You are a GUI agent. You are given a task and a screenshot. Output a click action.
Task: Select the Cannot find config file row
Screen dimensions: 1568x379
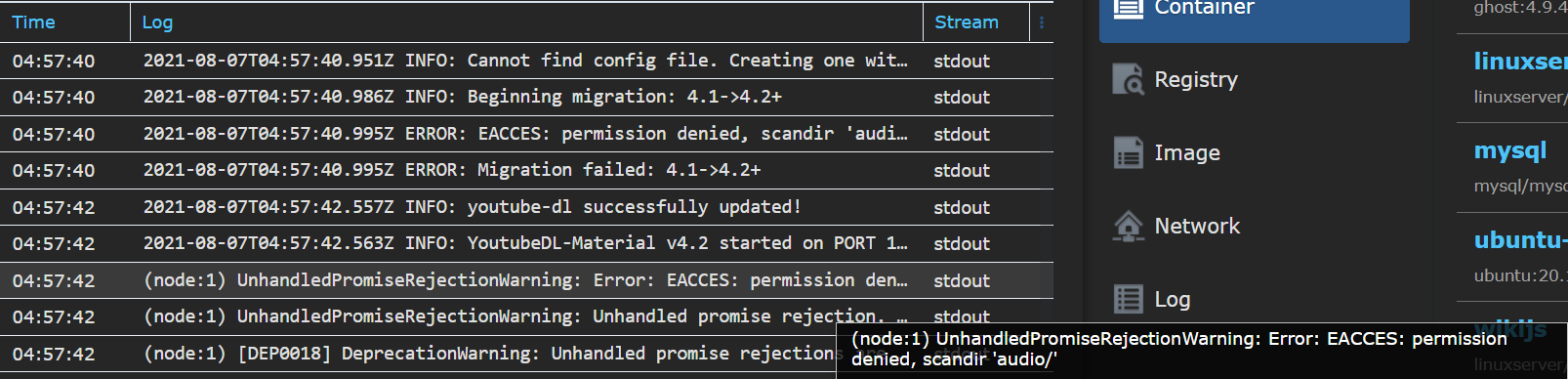526,61
